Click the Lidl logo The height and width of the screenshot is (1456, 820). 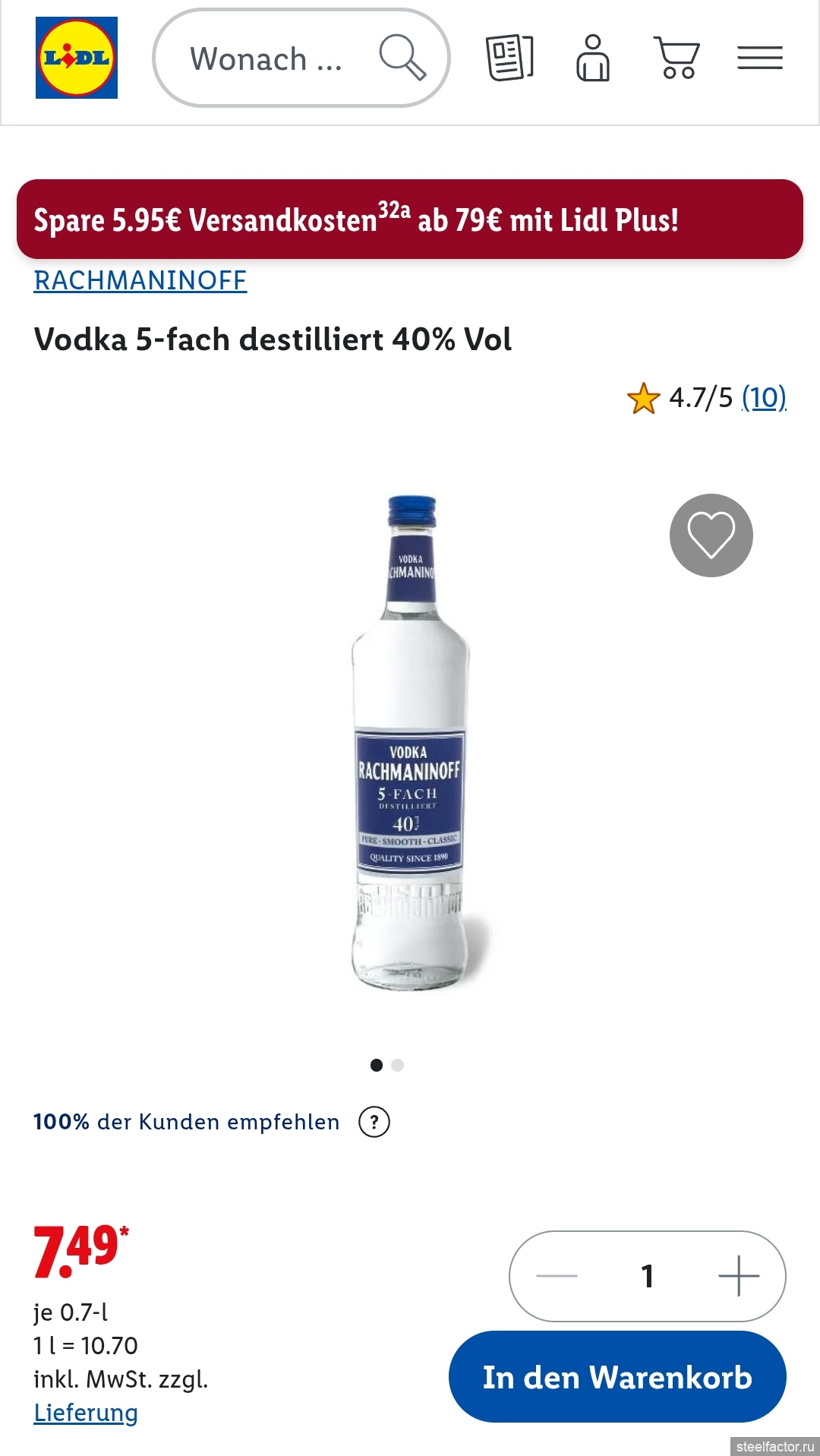point(77,58)
